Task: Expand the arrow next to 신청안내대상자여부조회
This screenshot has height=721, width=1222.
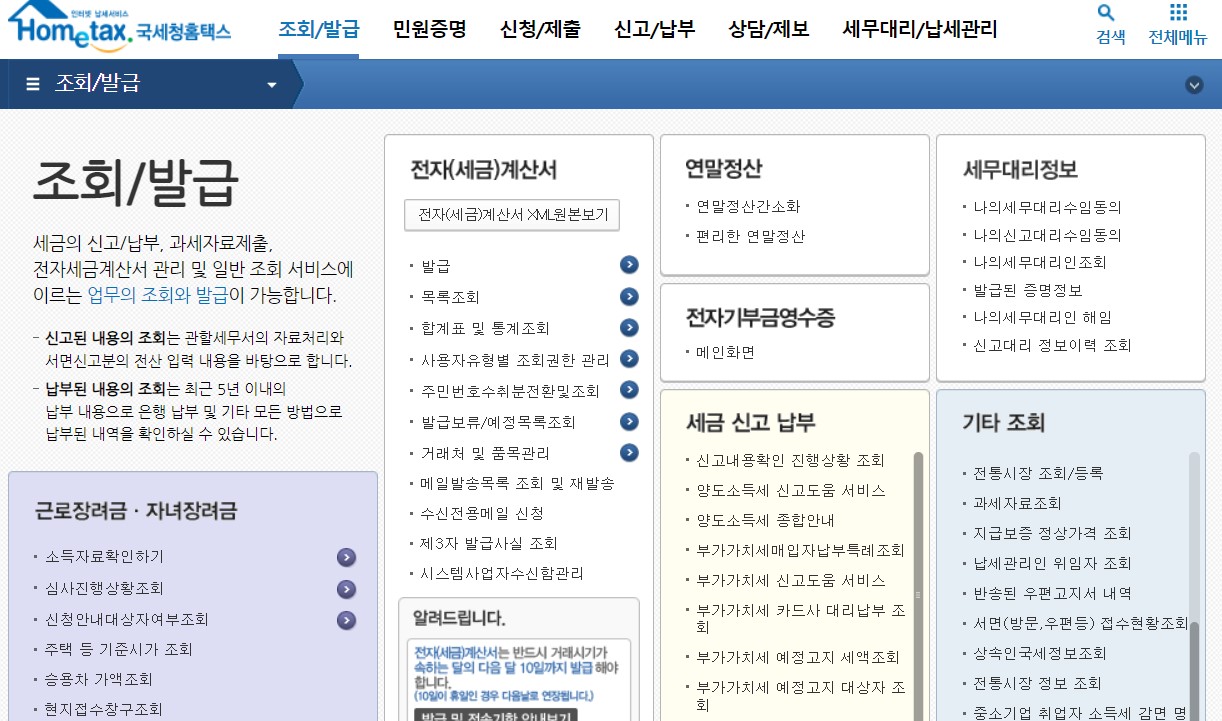Action: click(x=346, y=620)
